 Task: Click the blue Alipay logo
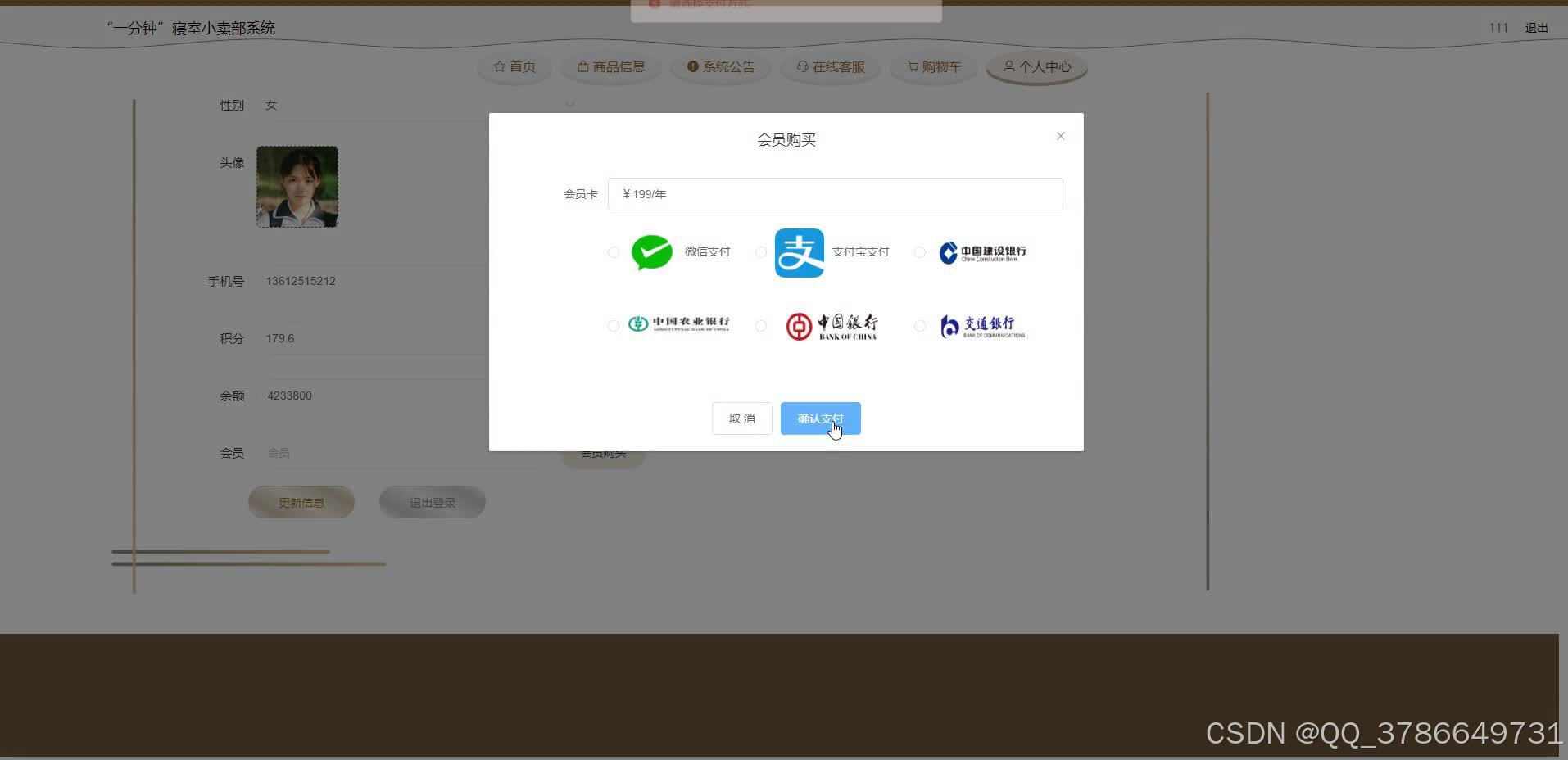(800, 253)
